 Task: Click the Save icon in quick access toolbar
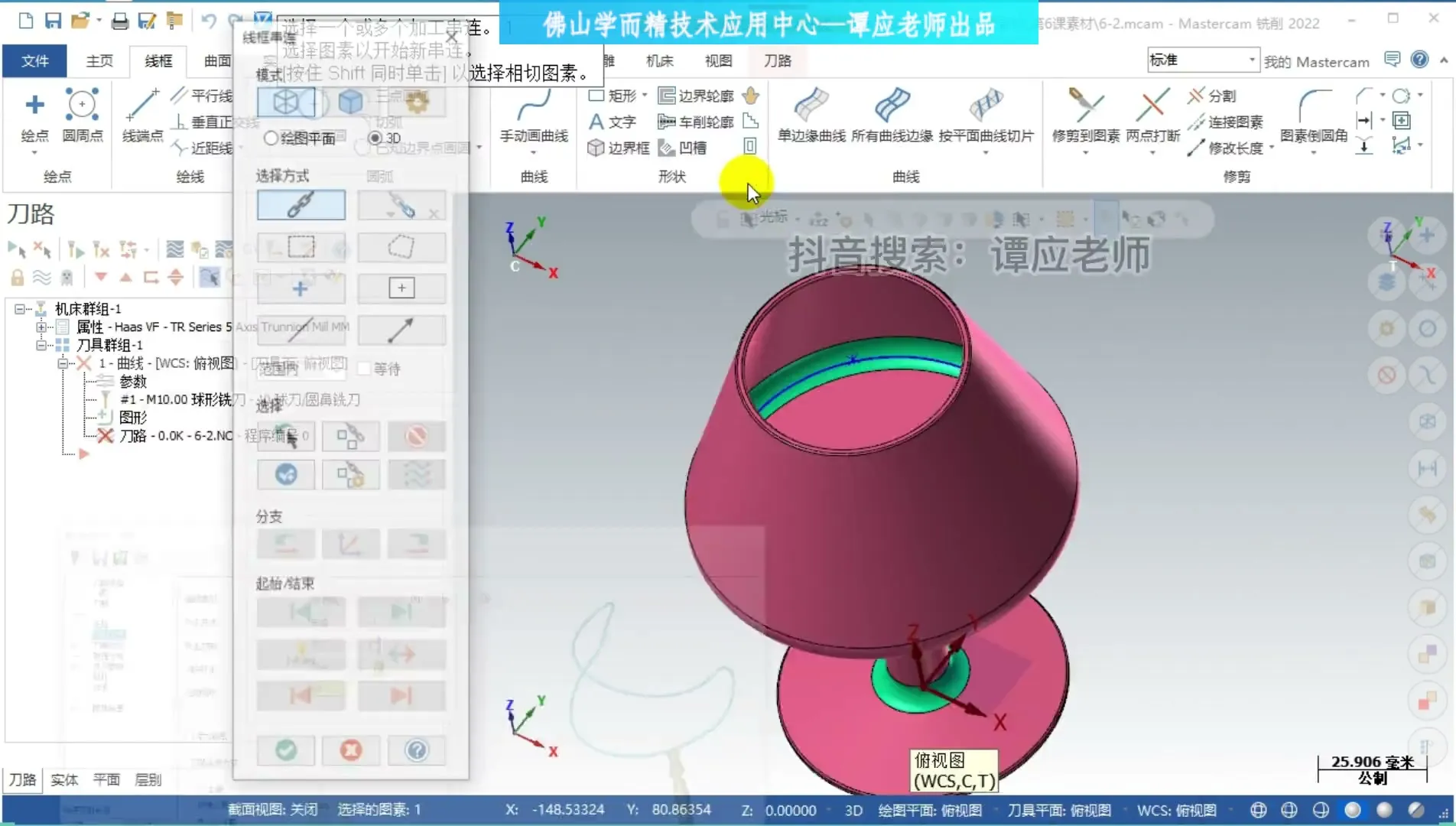coord(53,21)
